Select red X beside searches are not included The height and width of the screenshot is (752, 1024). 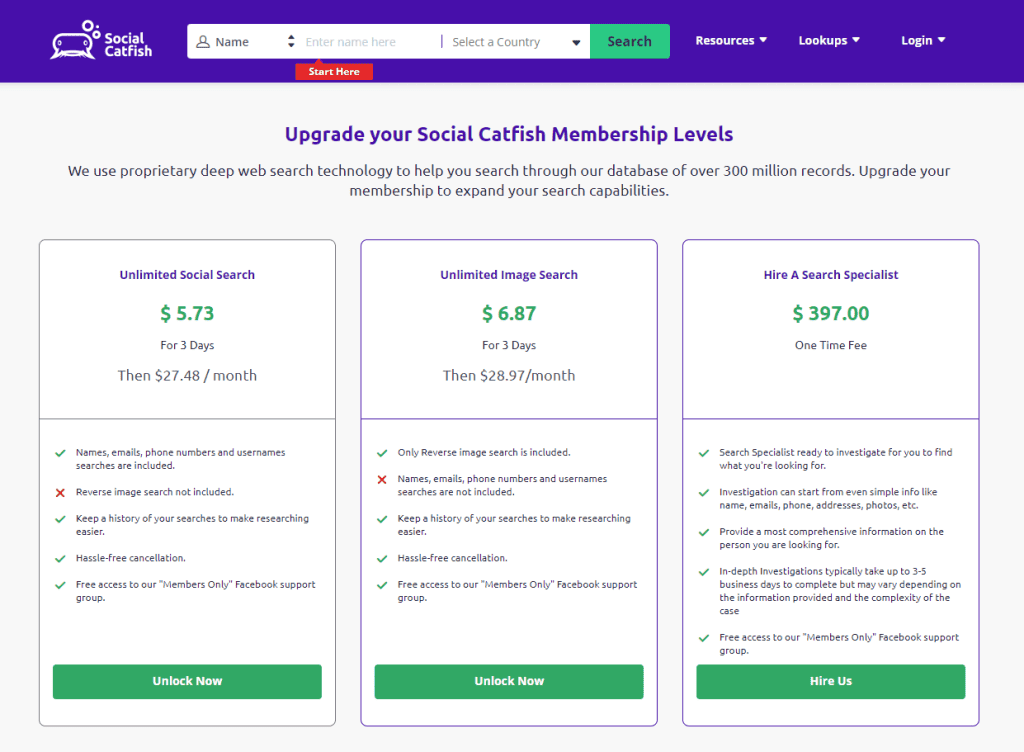click(382, 480)
